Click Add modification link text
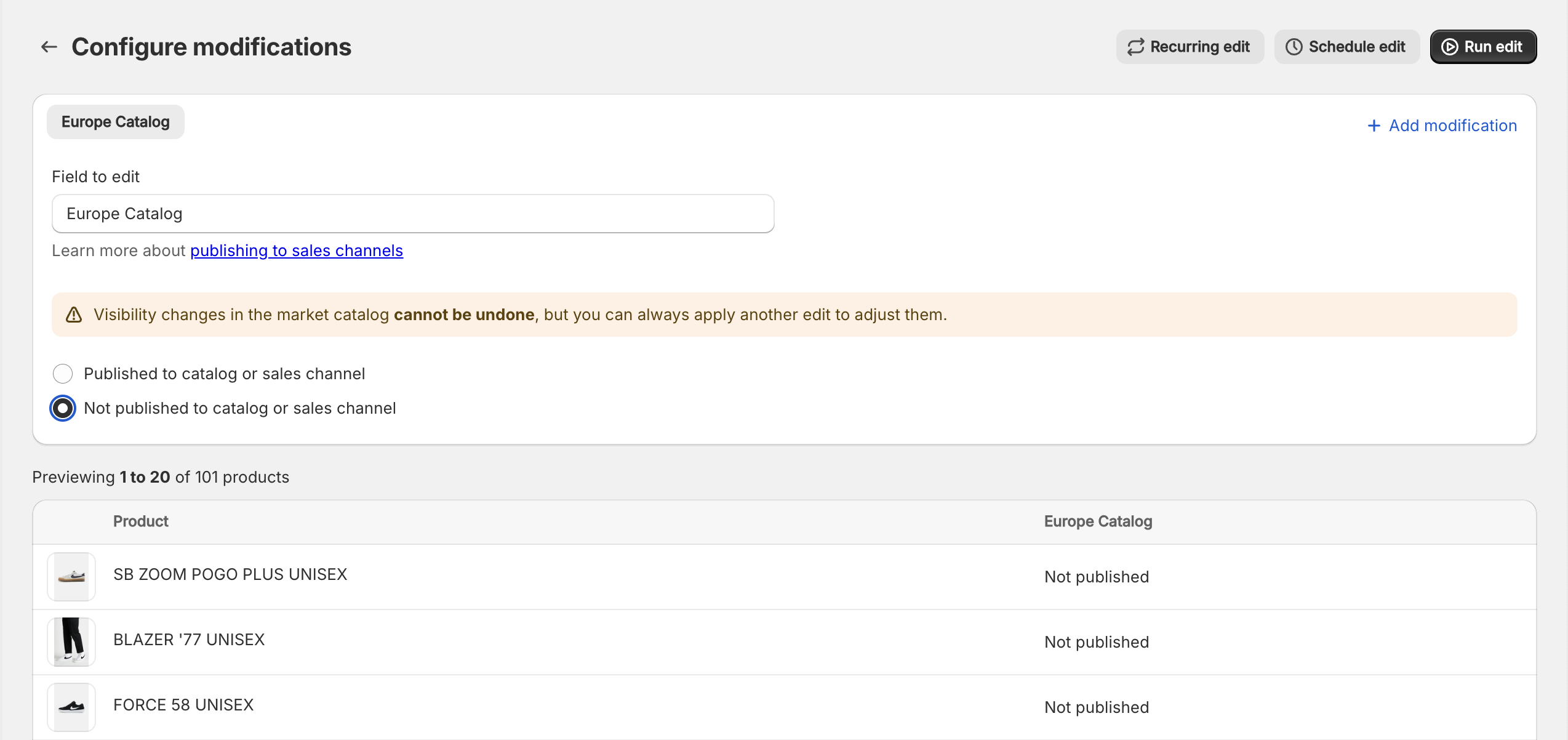Viewport: 1568px width, 740px height. click(x=1452, y=126)
